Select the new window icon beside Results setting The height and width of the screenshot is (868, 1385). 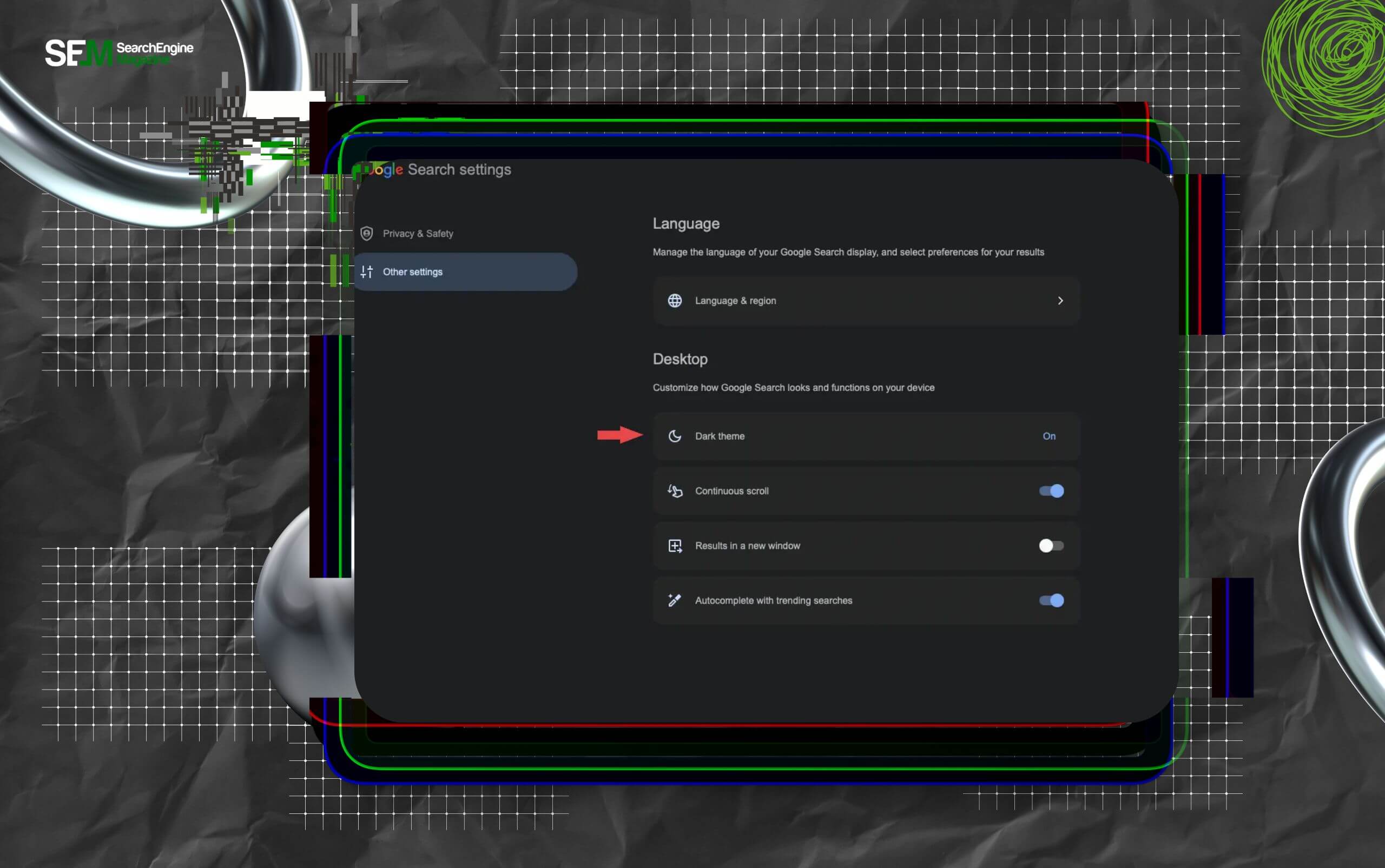[x=675, y=545]
